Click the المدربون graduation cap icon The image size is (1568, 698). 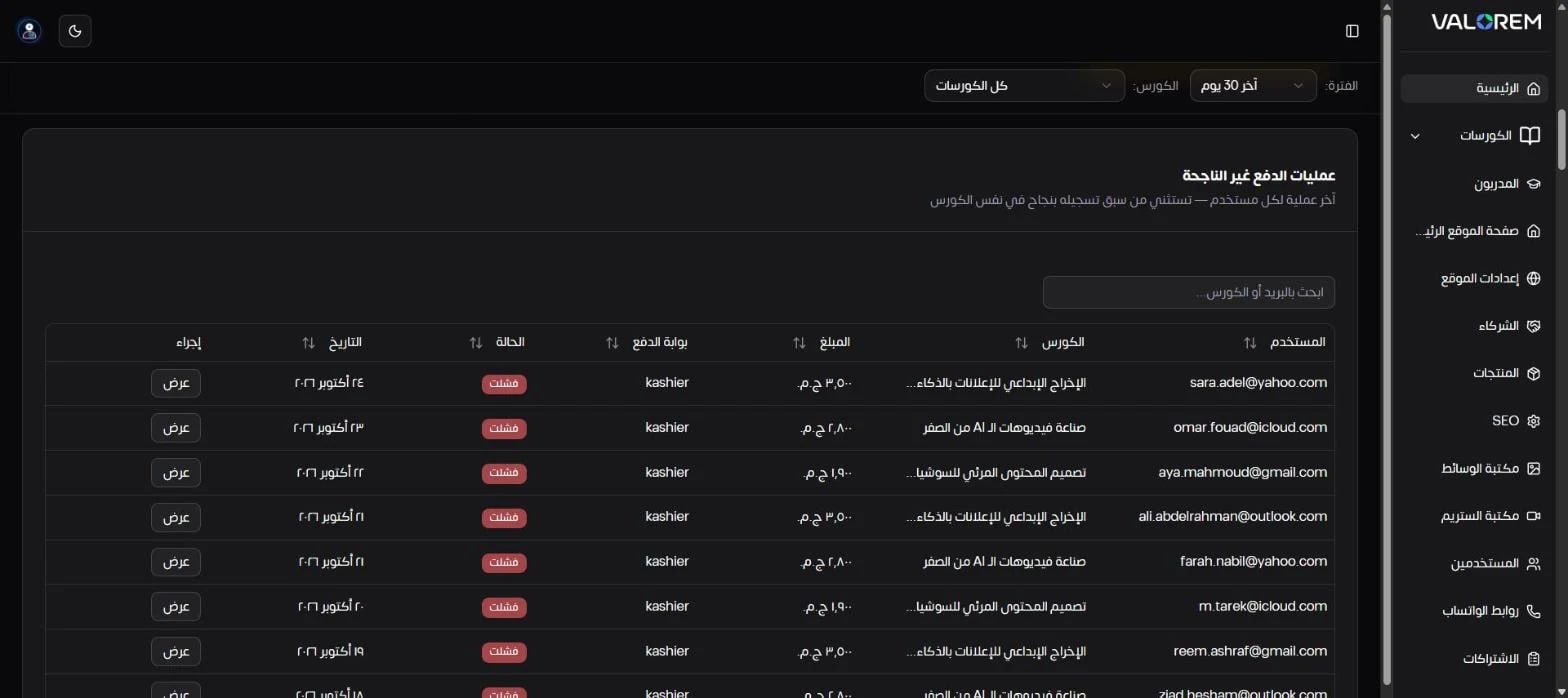click(1533, 184)
